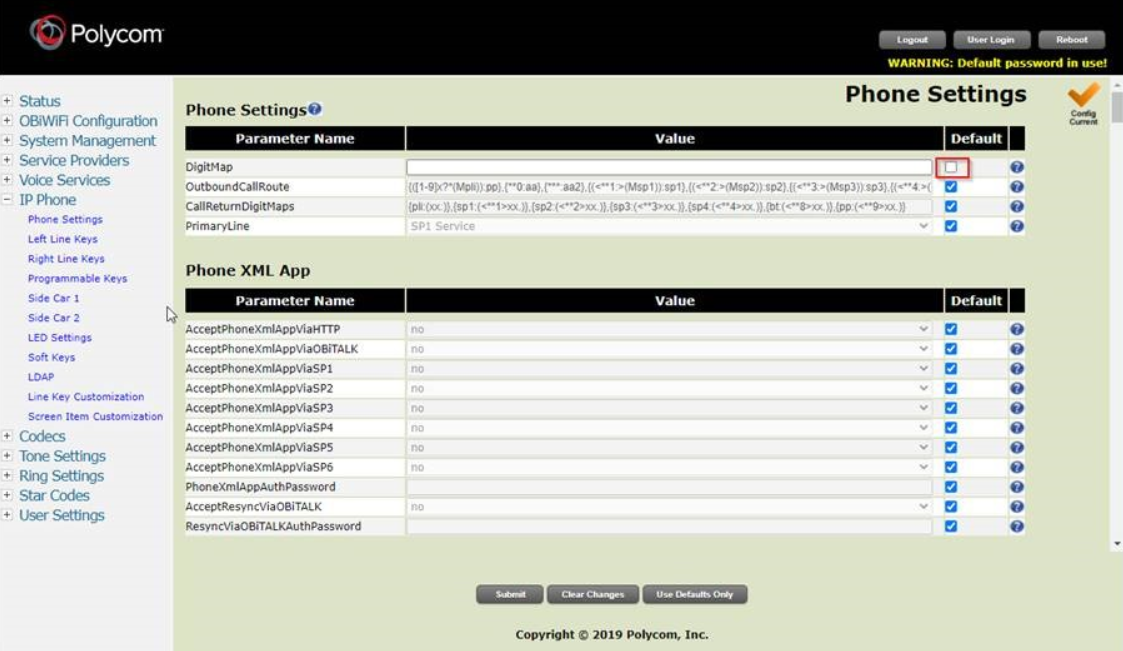Click the Reboot button
1123x651 pixels.
1072,39
